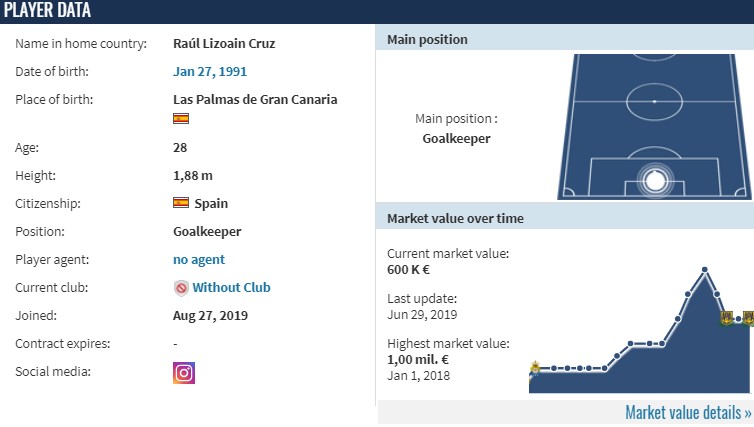The image size is (754, 427).
Task: Open the "Without Club" text link
Action: click(231, 288)
